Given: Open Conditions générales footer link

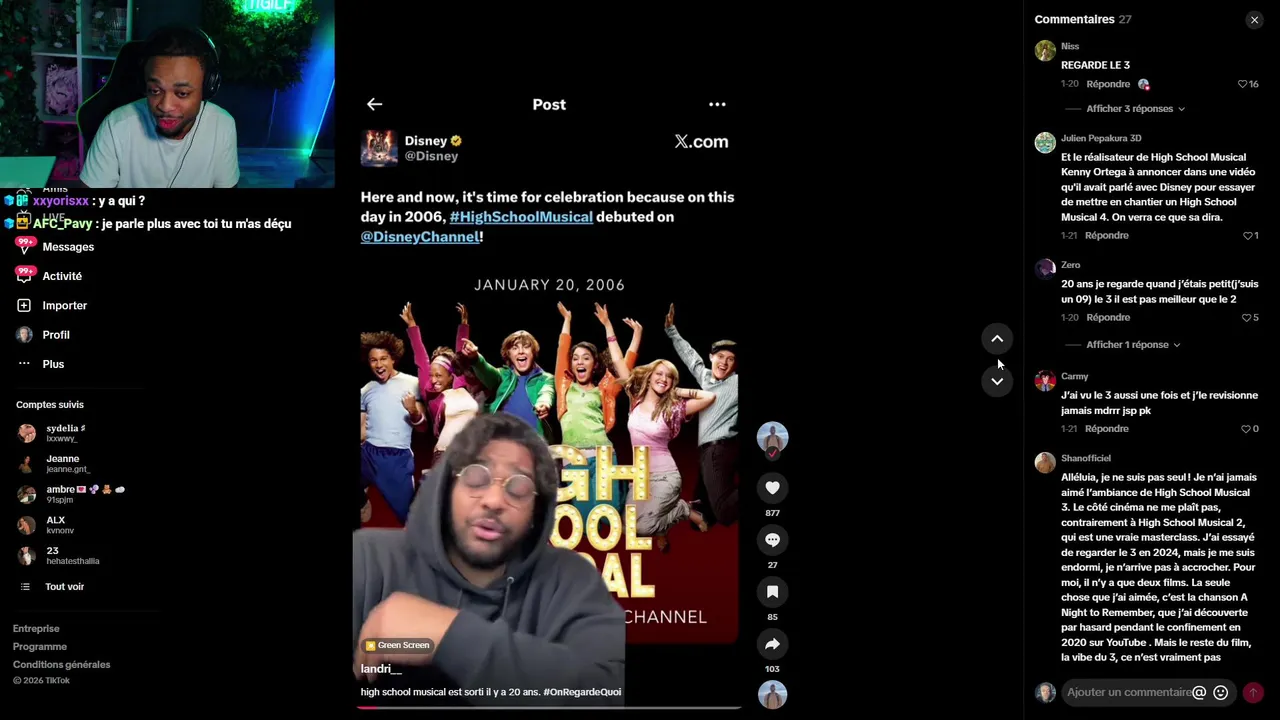Looking at the screenshot, I should pos(61,665).
